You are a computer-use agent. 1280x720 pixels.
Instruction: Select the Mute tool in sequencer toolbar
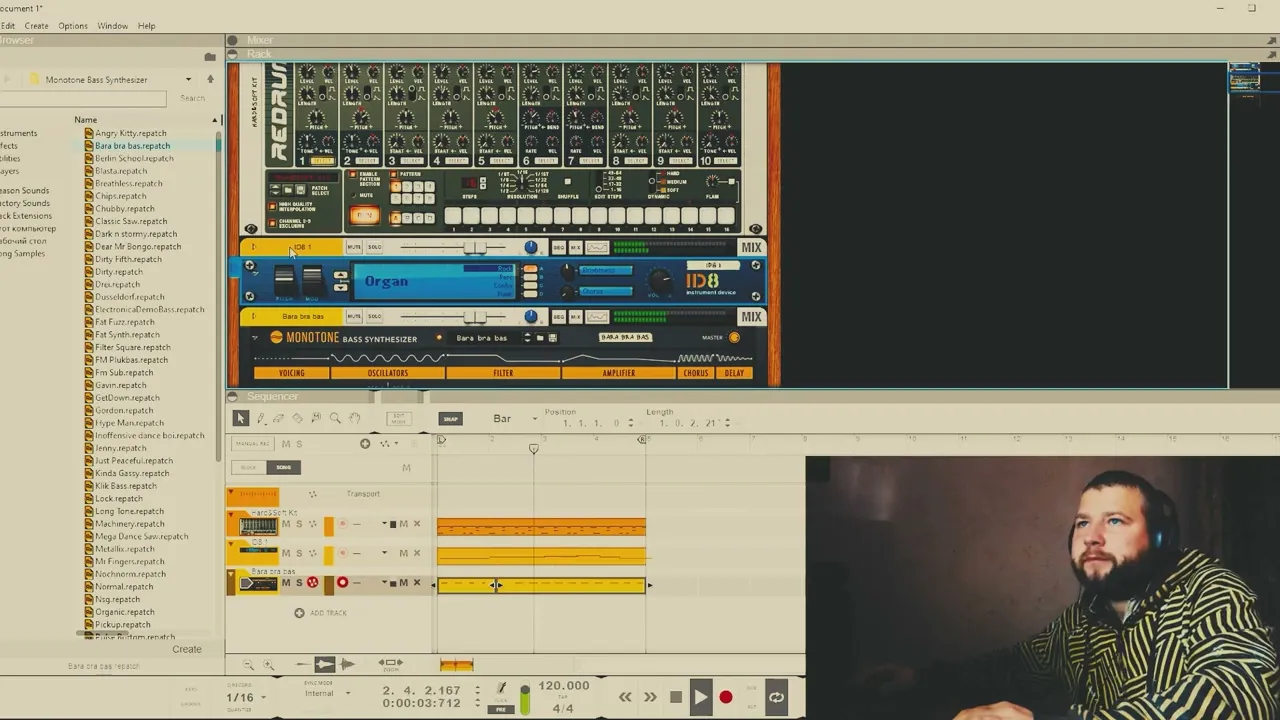316,418
